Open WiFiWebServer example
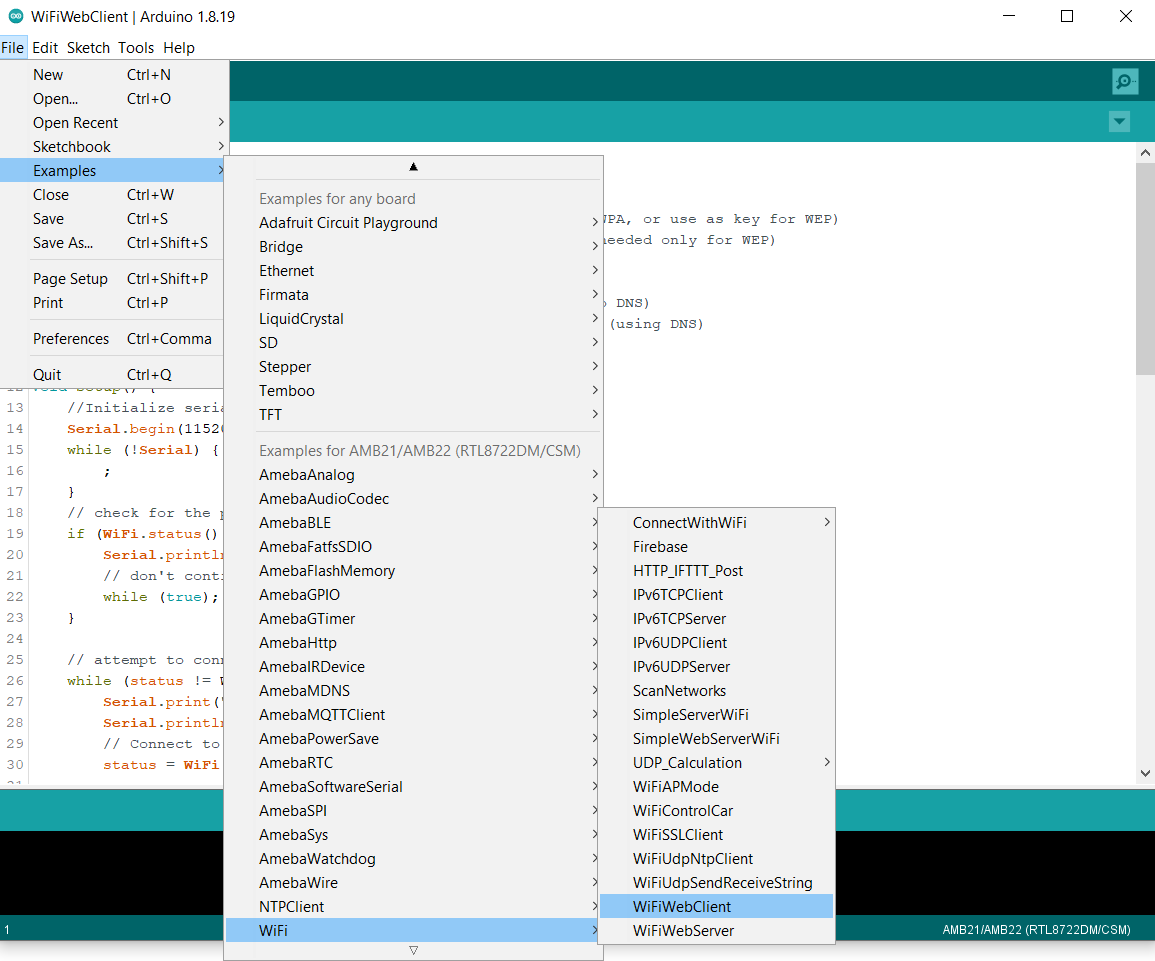The height and width of the screenshot is (961, 1155). pyautogui.click(x=717, y=931)
